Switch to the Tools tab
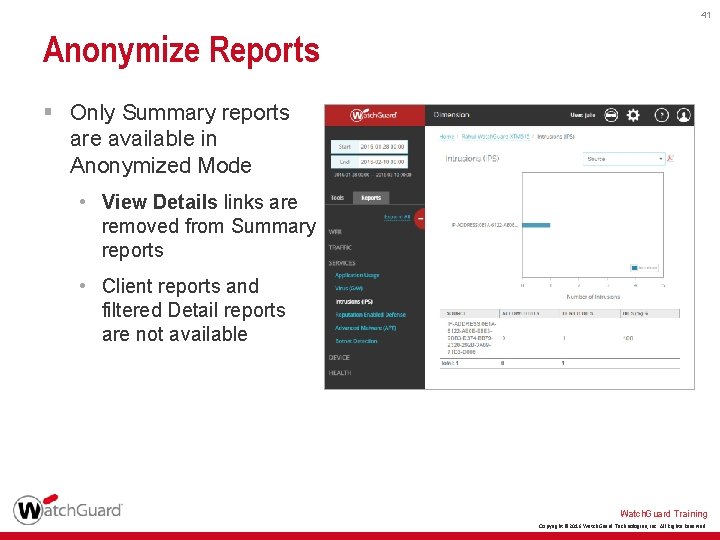720x540 pixels. click(338, 198)
